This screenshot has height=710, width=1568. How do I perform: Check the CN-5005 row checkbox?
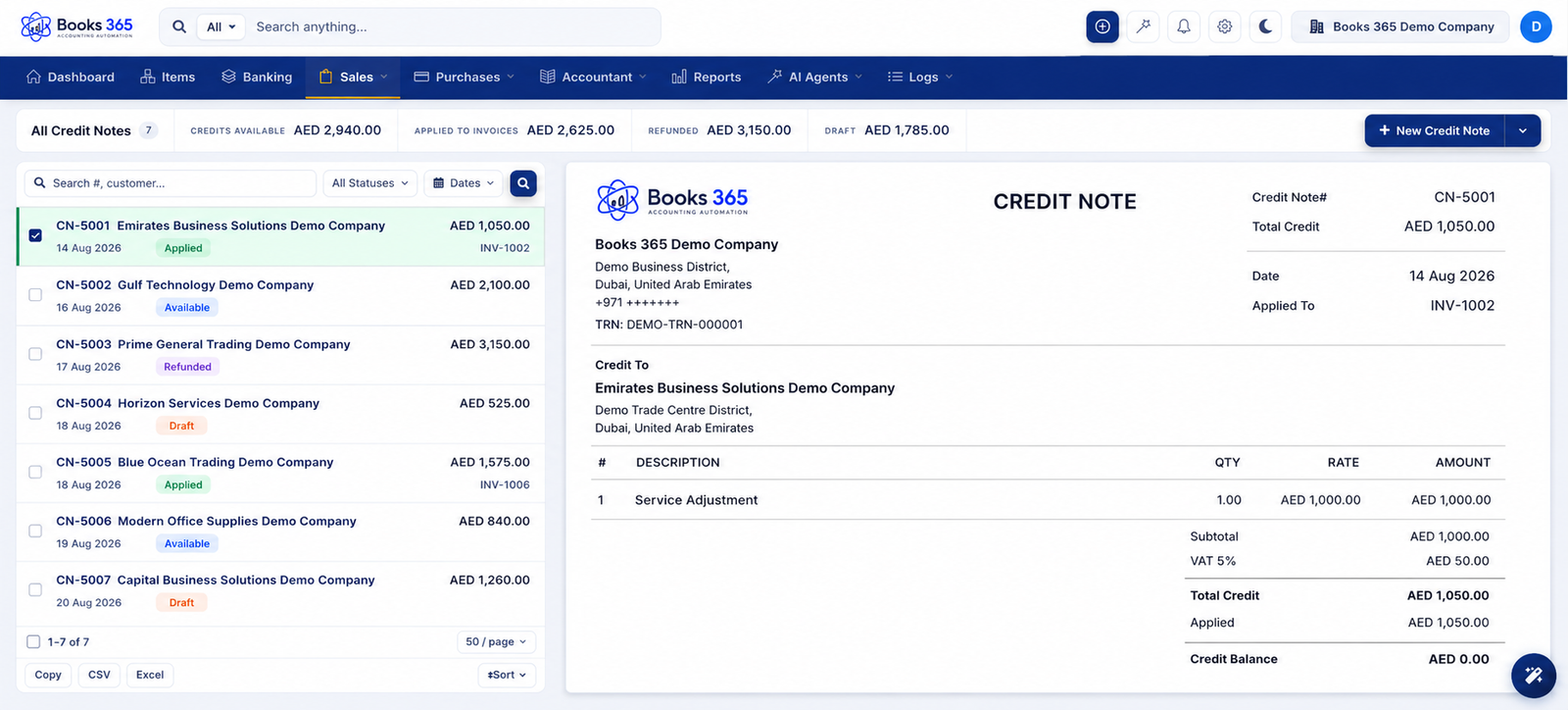(35, 472)
